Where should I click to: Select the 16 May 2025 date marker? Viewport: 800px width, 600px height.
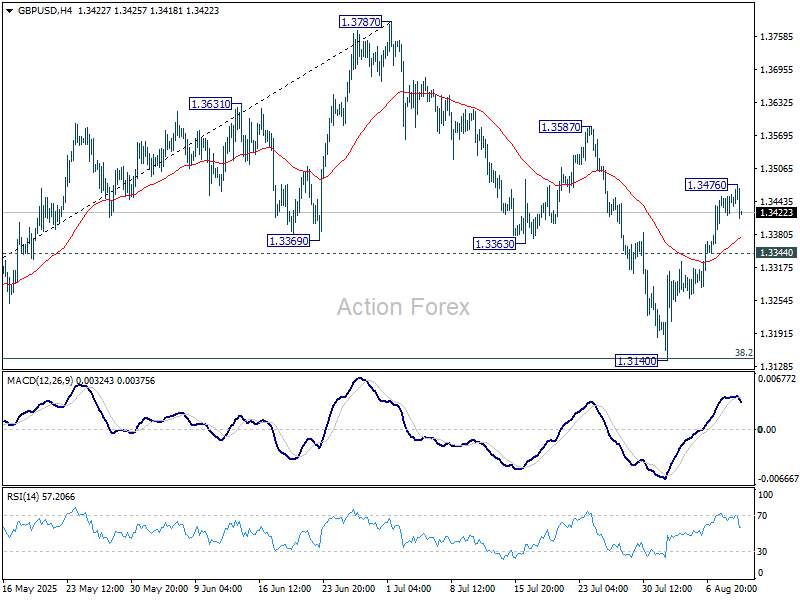click(30, 588)
